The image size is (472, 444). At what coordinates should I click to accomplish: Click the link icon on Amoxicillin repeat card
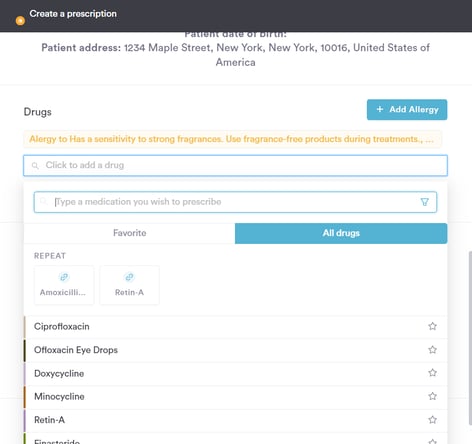64,277
